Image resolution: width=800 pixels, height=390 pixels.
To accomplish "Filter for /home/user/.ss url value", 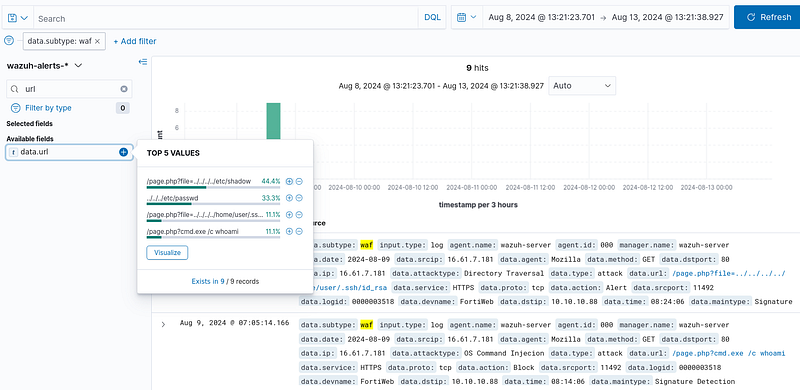I will [x=289, y=214].
